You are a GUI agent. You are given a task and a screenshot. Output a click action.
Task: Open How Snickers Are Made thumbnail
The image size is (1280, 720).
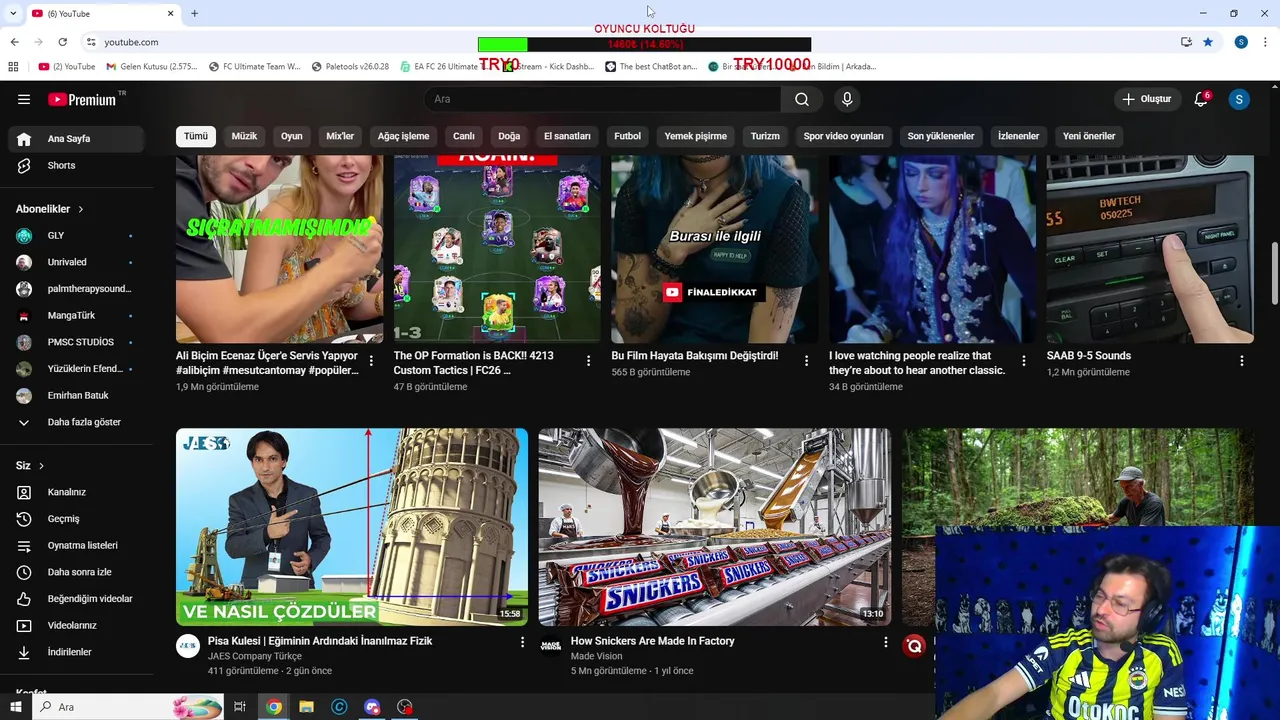(714, 527)
